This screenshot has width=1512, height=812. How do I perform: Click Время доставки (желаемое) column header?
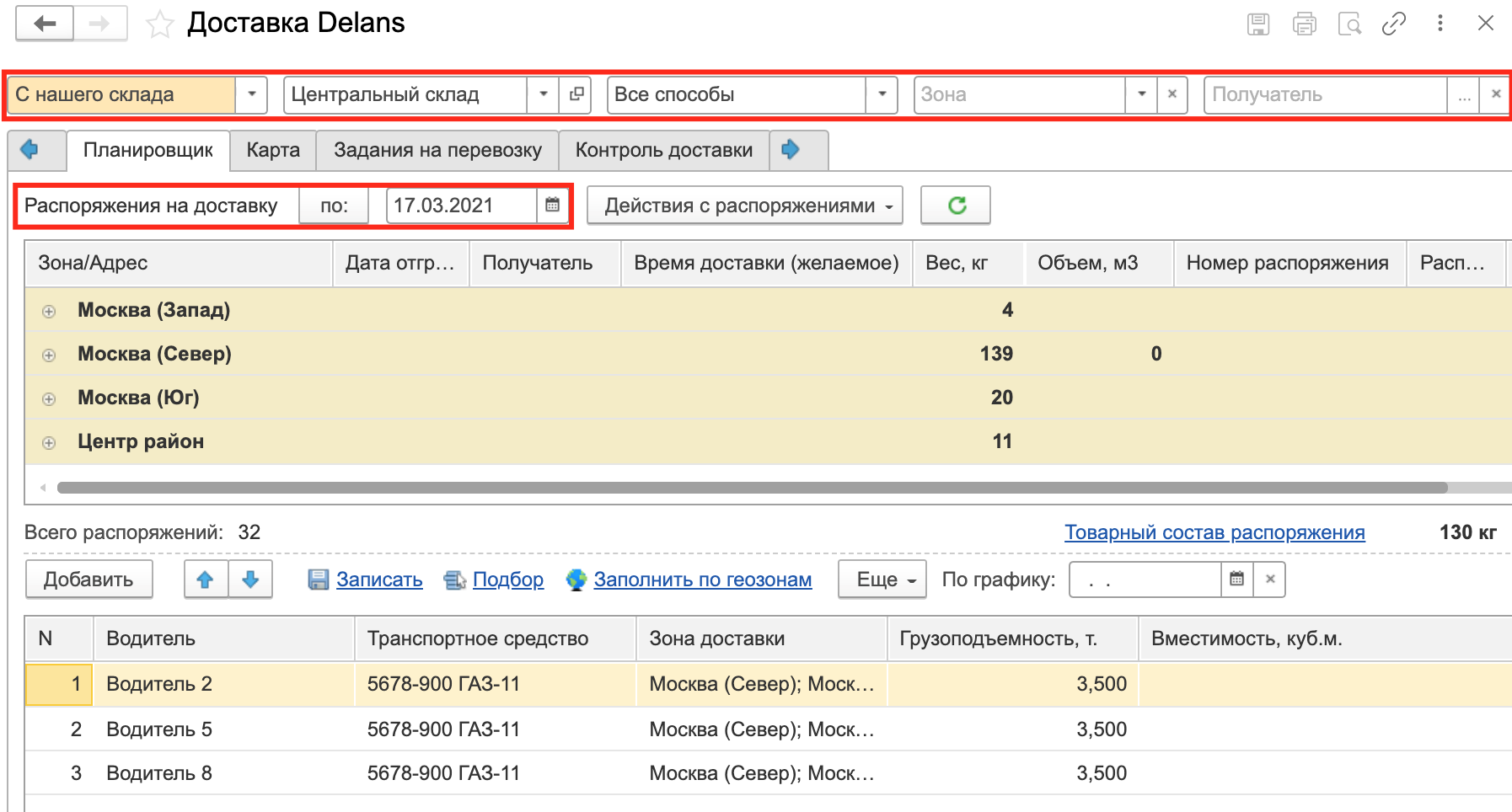coord(767,263)
